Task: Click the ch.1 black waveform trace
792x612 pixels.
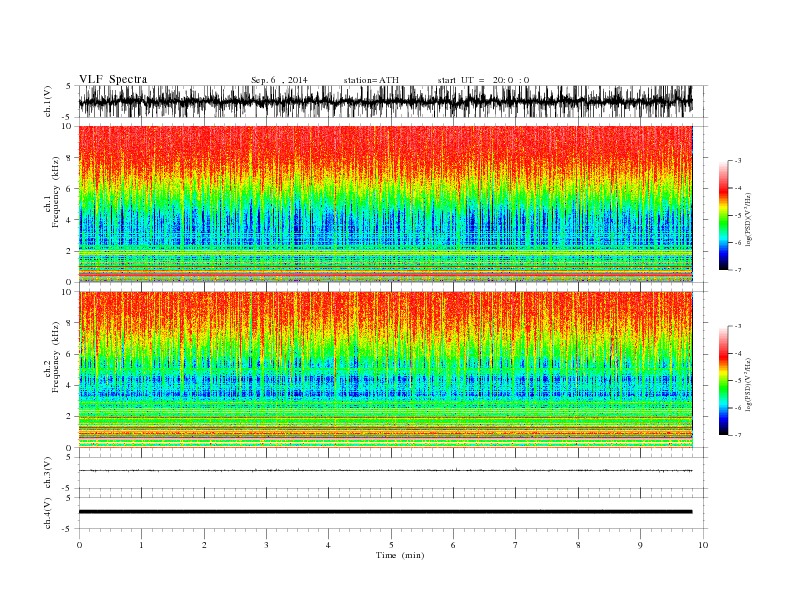Action: (x=385, y=101)
